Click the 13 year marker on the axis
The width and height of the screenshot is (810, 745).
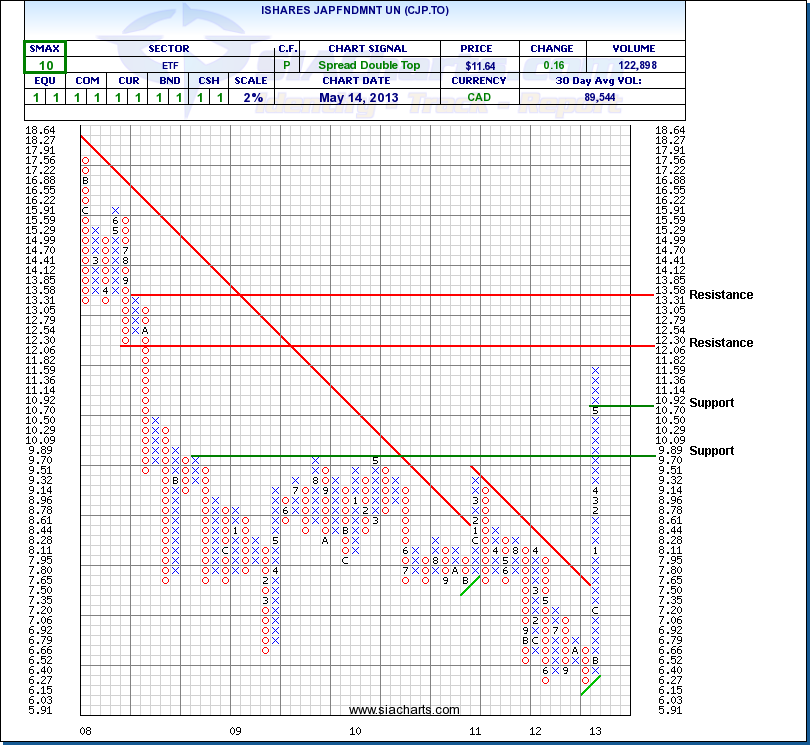click(596, 733)
